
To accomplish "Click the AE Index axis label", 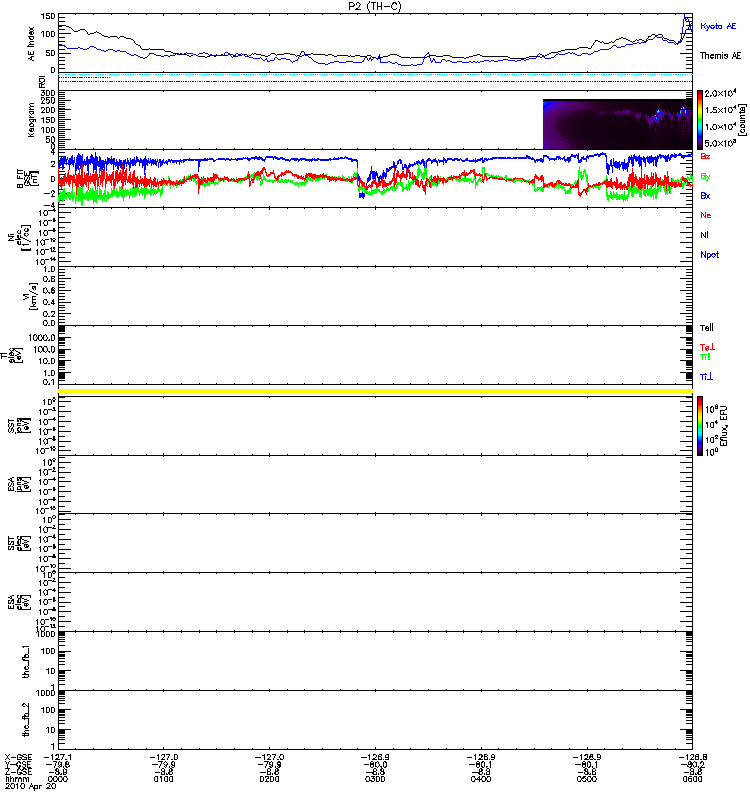I will [32, 44].
